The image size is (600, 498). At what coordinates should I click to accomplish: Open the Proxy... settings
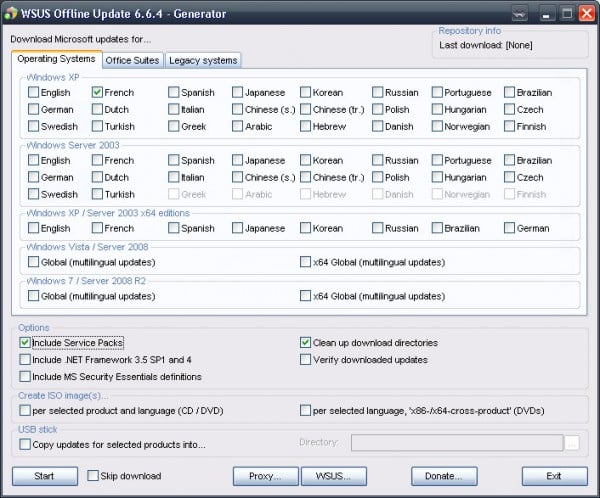(266, 476)
